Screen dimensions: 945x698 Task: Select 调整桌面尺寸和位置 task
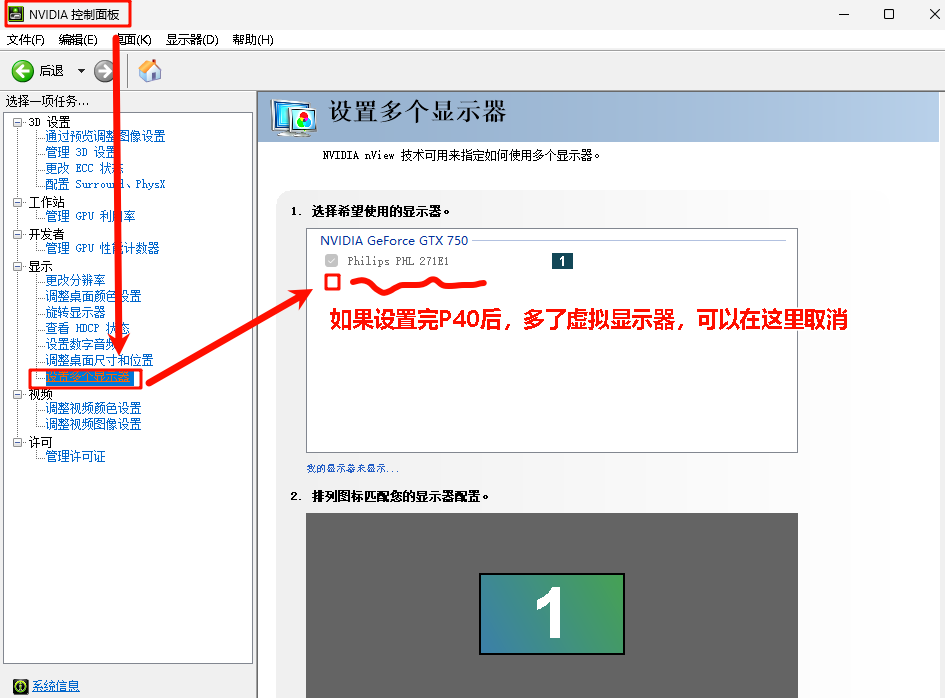pos(99,360)
